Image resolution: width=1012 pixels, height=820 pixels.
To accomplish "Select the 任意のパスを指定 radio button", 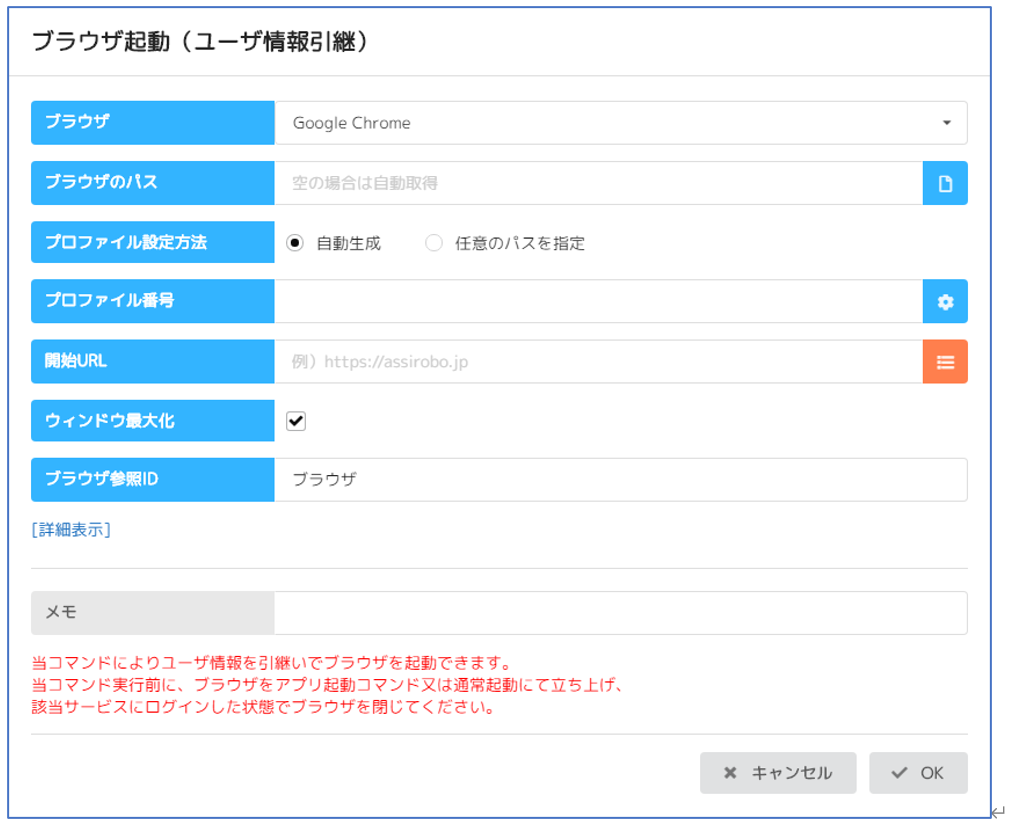I will (434, 243).
